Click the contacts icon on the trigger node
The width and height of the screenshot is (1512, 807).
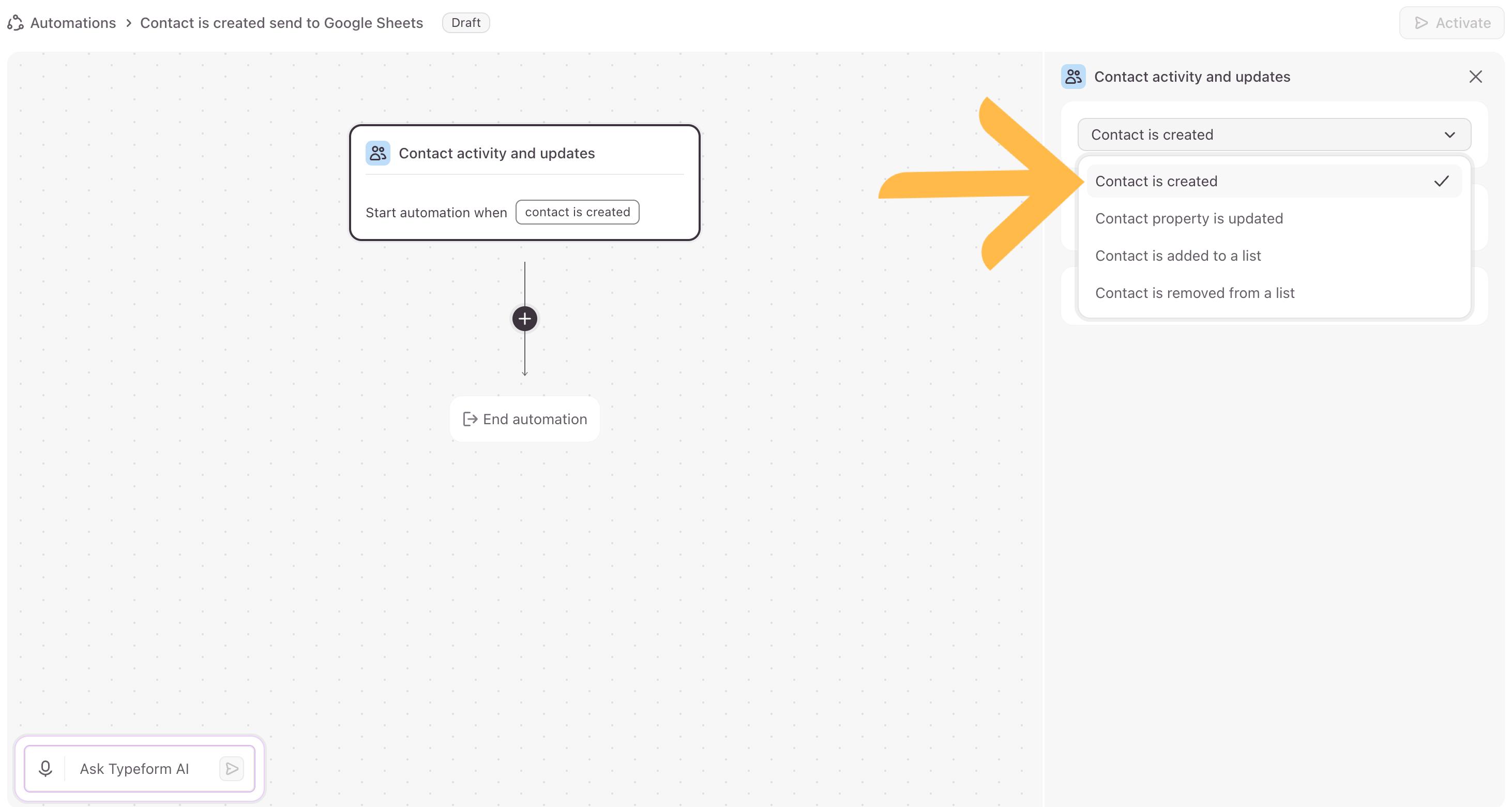pos(377,153)
